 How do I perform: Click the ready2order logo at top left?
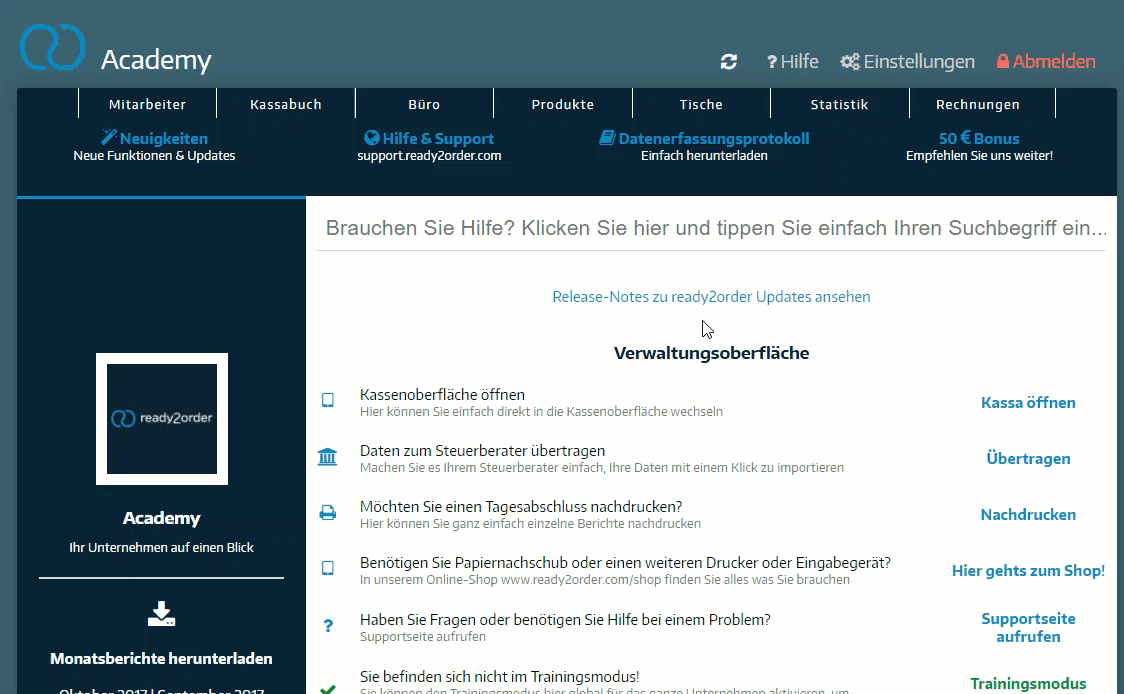pyautogui.click(x=52, y=47)
